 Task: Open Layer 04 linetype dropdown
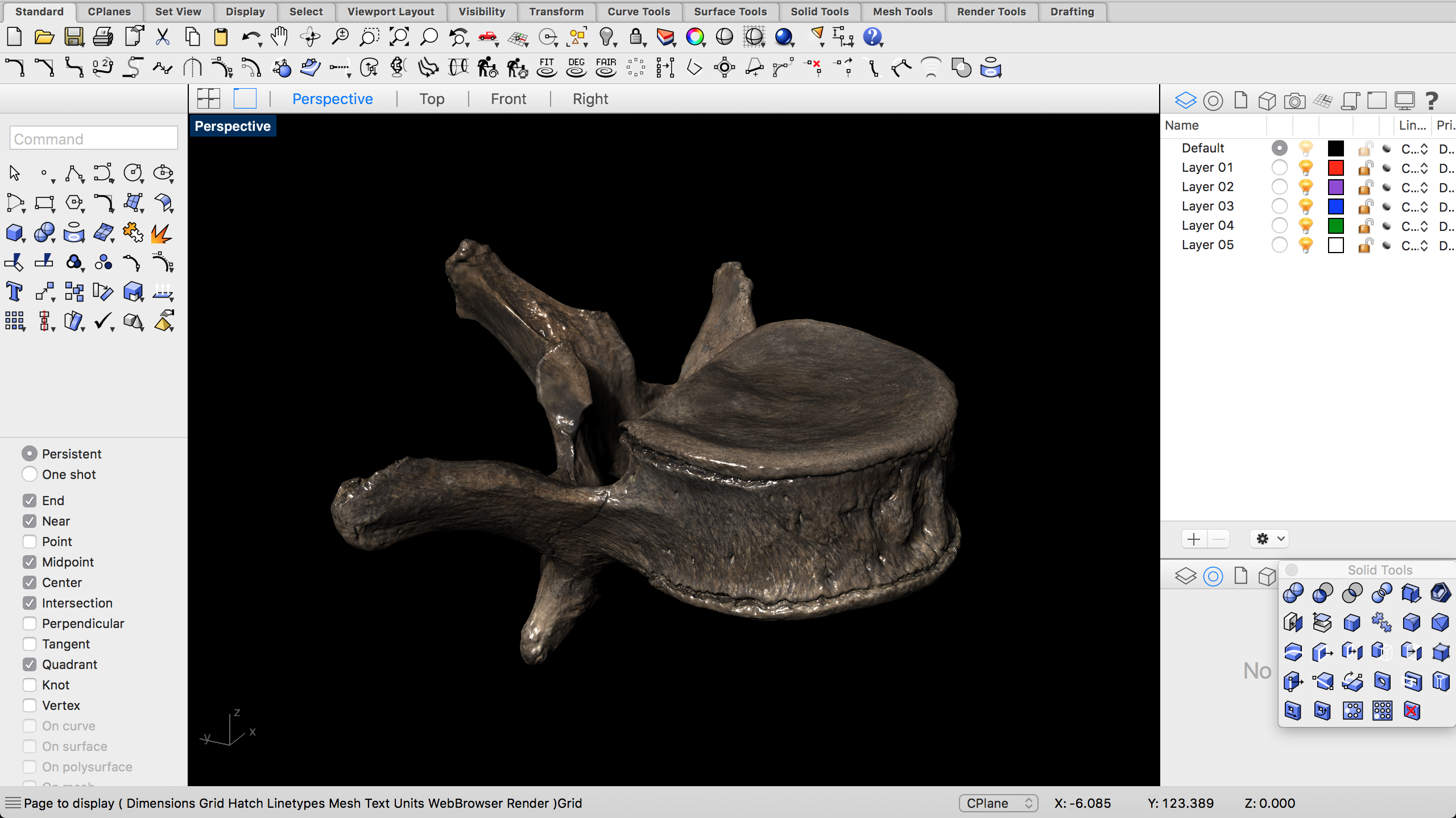click(x=1414, y=226)
